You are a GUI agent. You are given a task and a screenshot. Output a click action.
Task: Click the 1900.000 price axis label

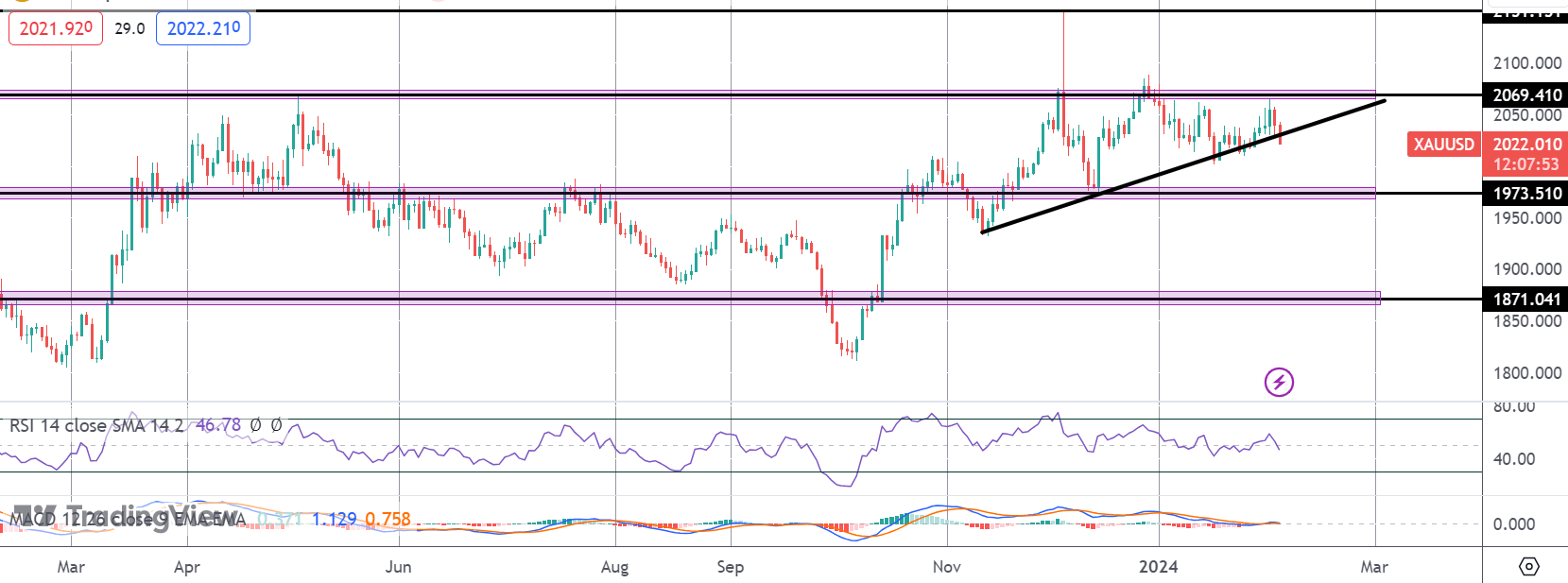point(1526,269)
